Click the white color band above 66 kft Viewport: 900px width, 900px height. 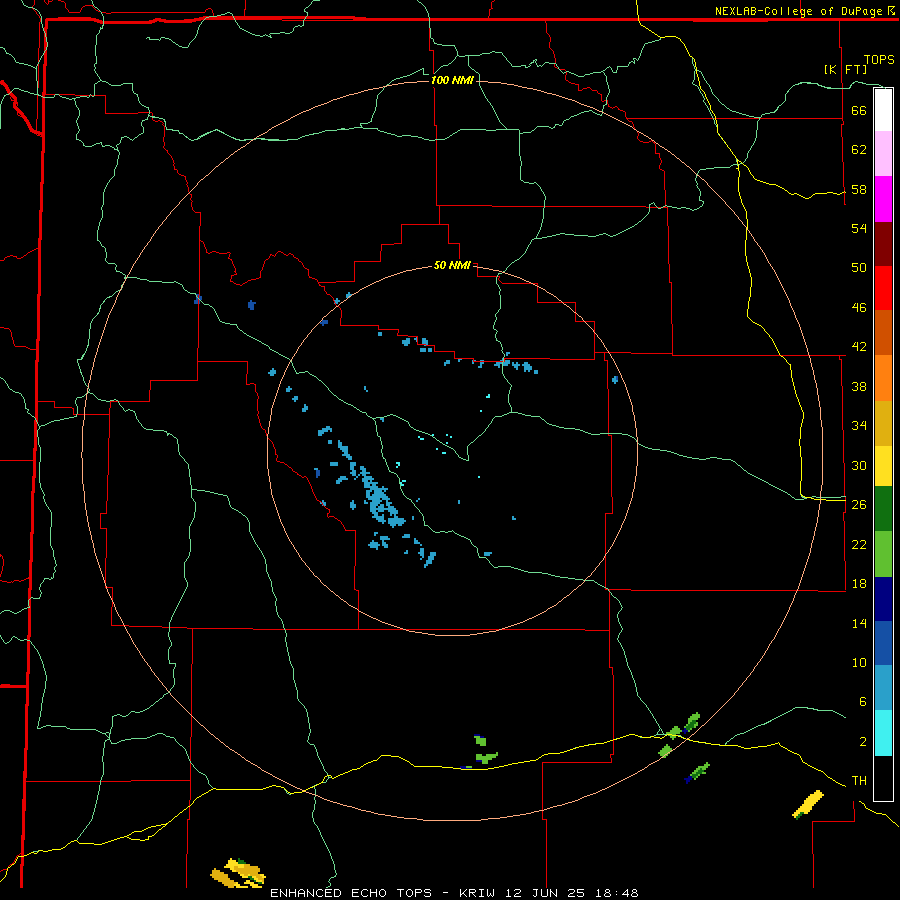point(883,110)
